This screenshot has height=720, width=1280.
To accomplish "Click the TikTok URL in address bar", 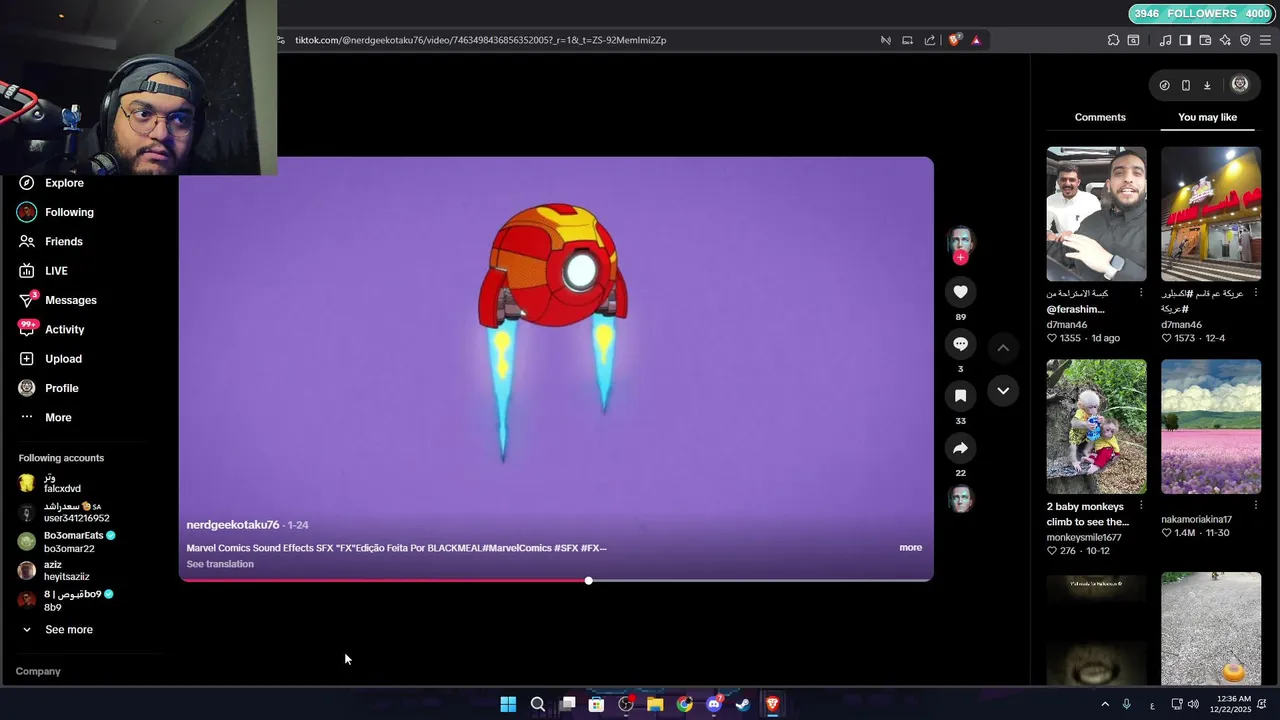I will coord(480,40).
